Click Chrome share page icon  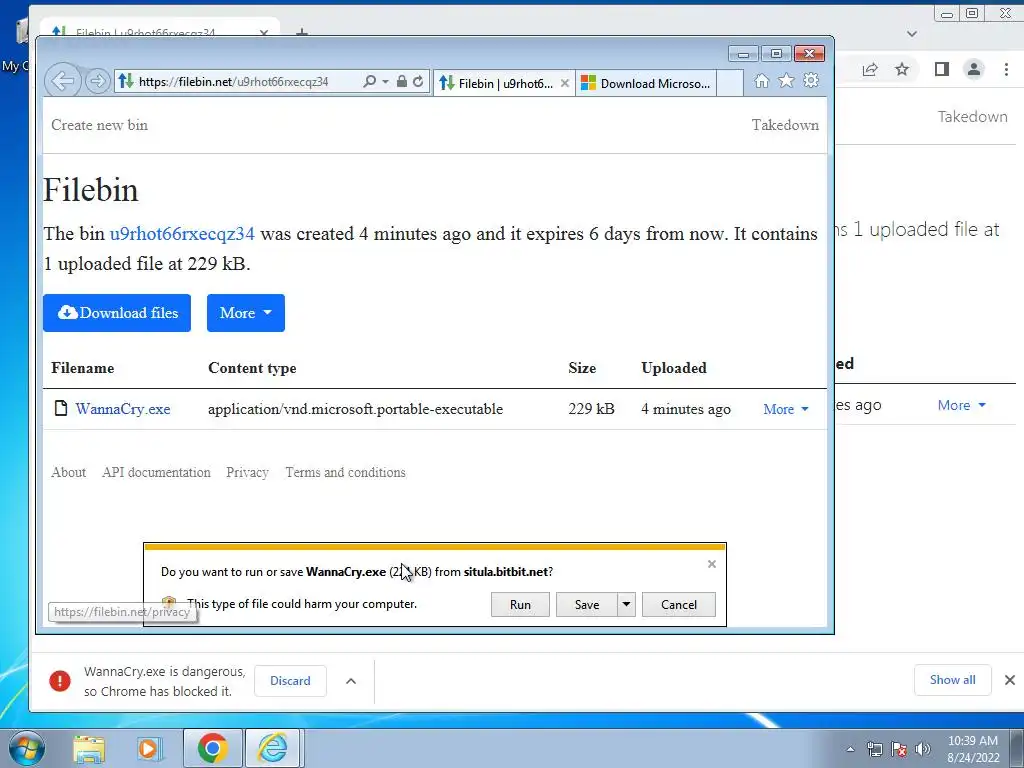(870, 69)
